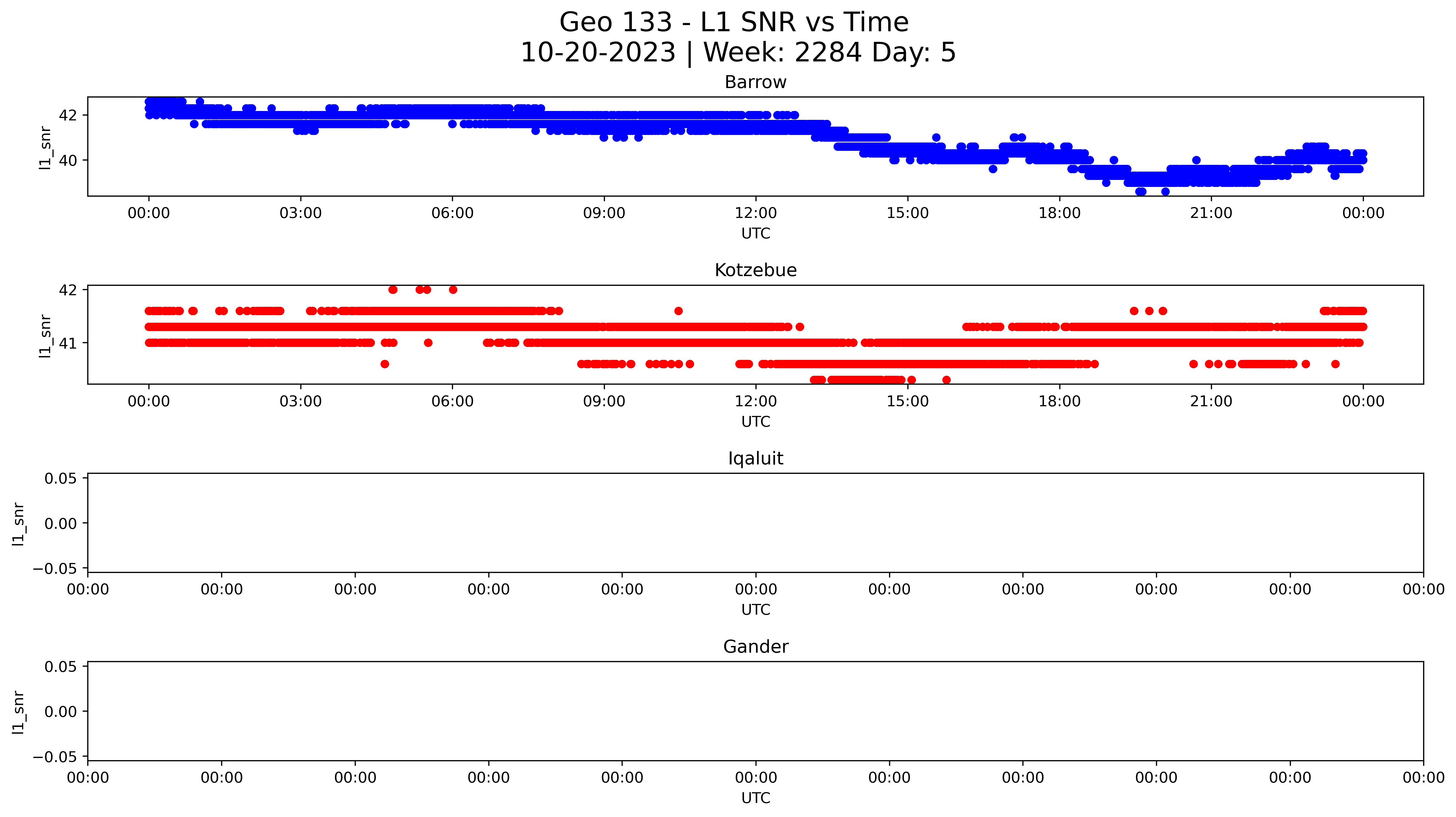The image size is (1456, 817).
Task: Click the '06:00' x-tick on Barrow plot
Action: [x=452, y=213]
